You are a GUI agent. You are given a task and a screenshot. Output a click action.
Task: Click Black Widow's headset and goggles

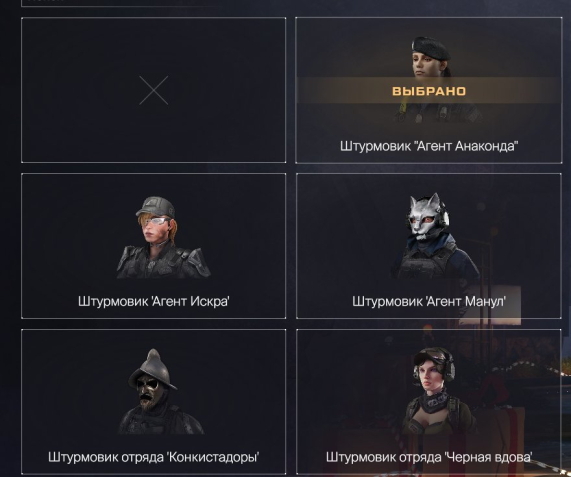pyautogui.click(x=436, y=360)
